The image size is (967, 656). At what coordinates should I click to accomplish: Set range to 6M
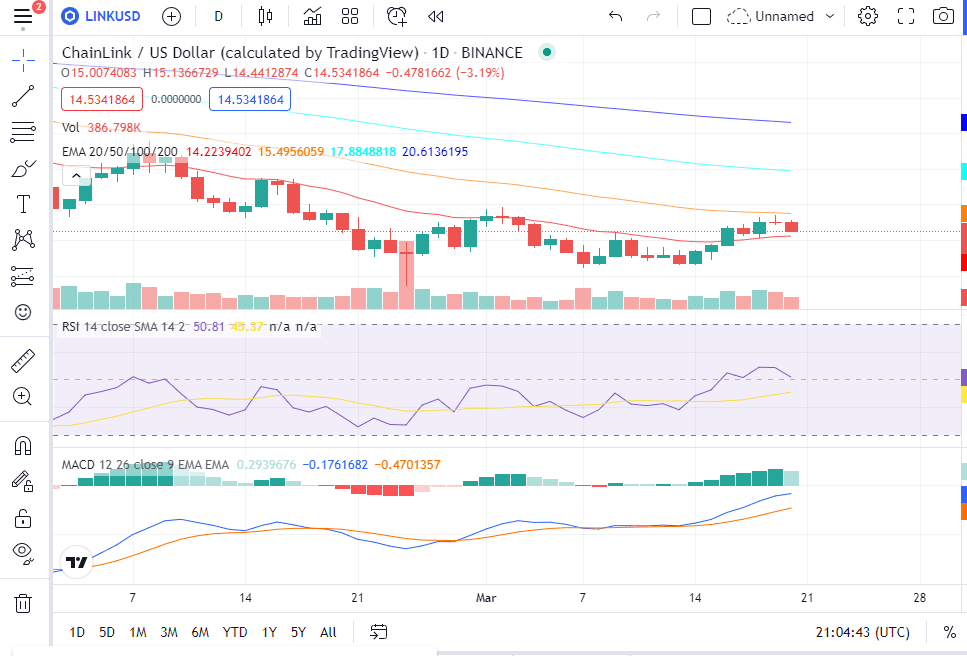click(200, 632)
